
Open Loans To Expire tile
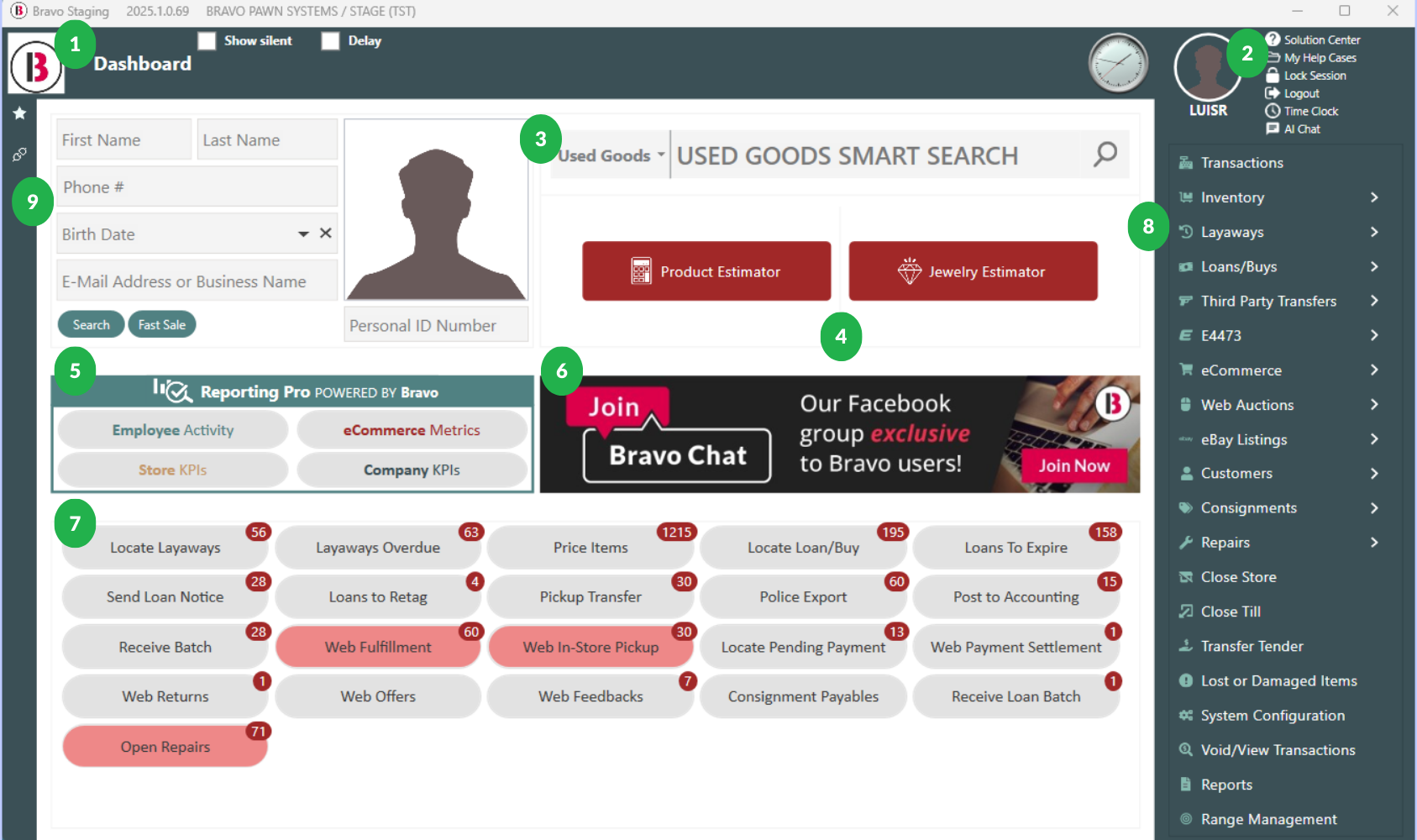(1016, 548)
